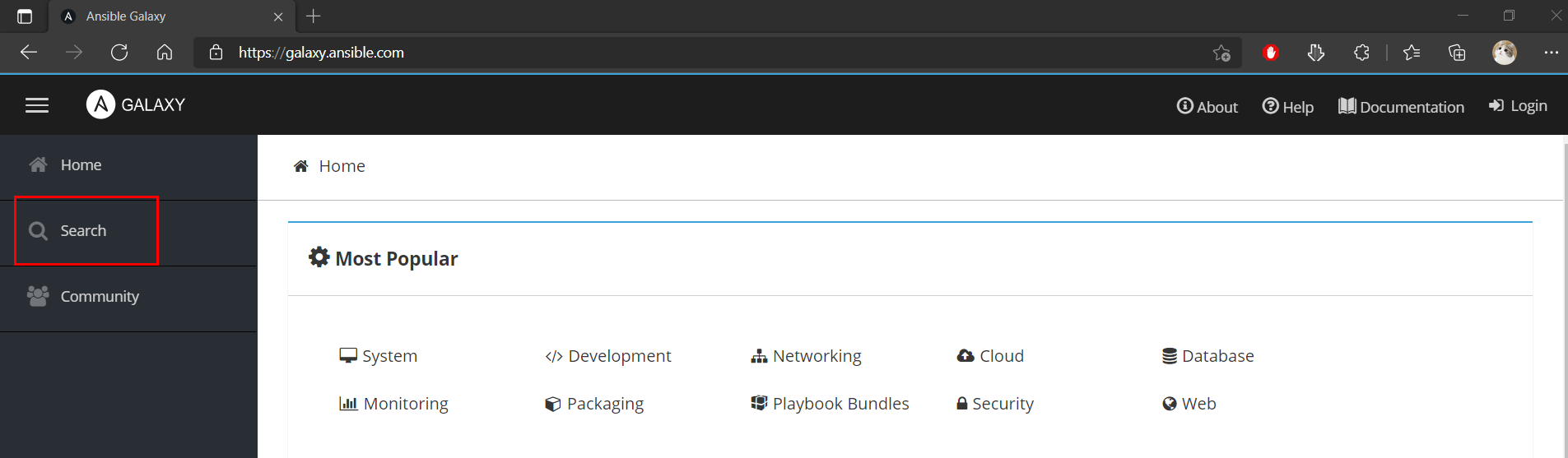Open the favorites list icon
Screen dimensions: 1568x458
(1412, 53)
